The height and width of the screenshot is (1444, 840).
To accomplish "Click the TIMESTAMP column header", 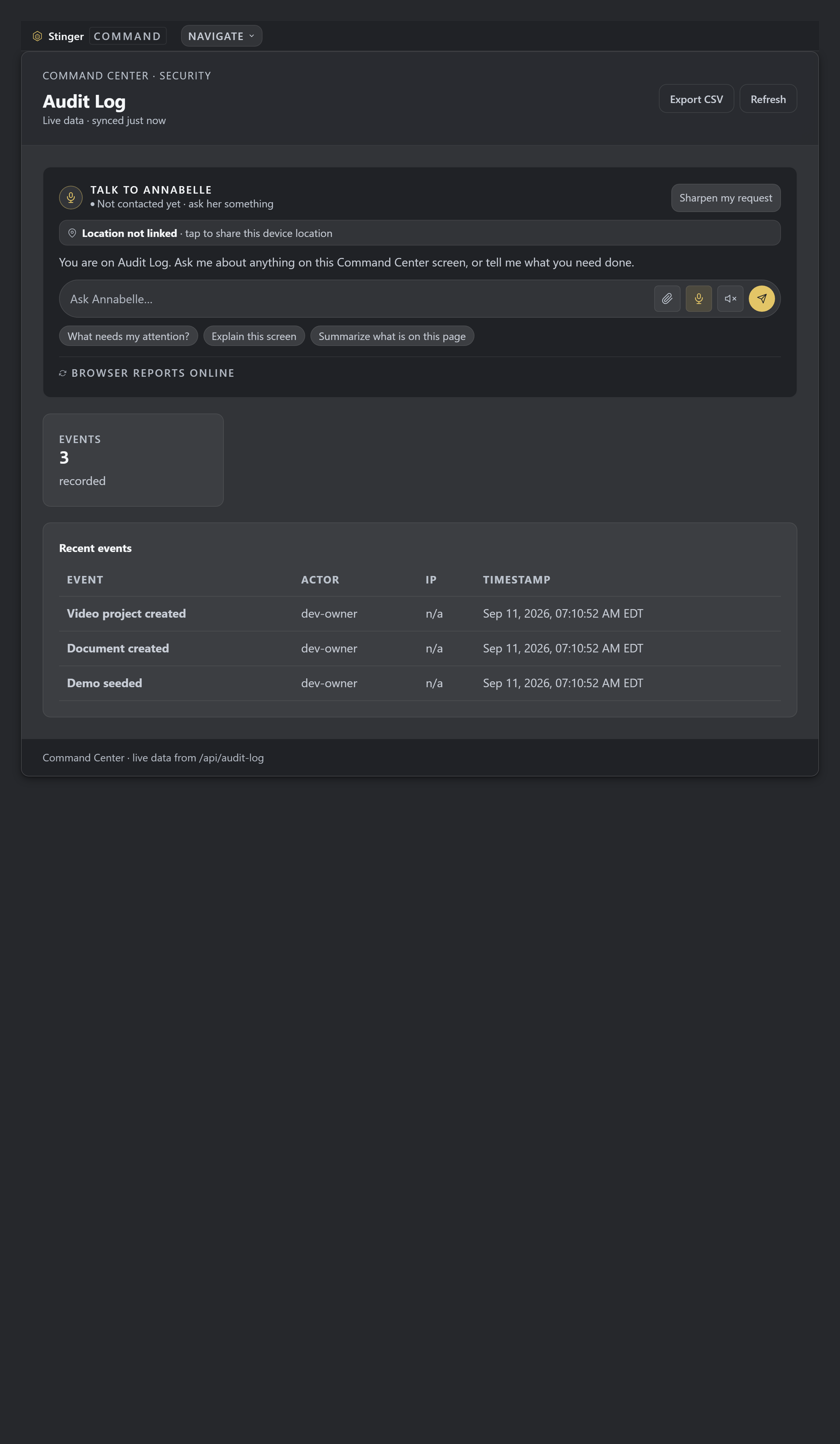I will tap(516, 580).
